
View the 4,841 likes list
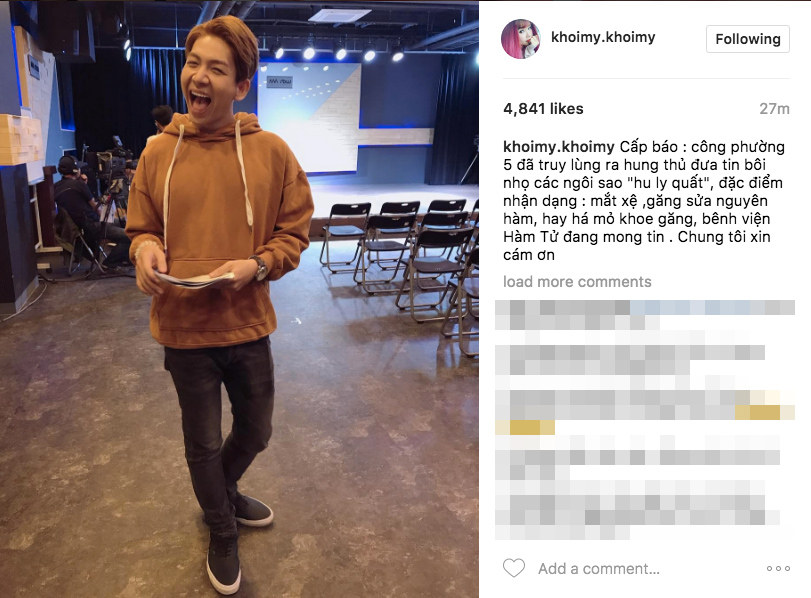tap(543, 109)
